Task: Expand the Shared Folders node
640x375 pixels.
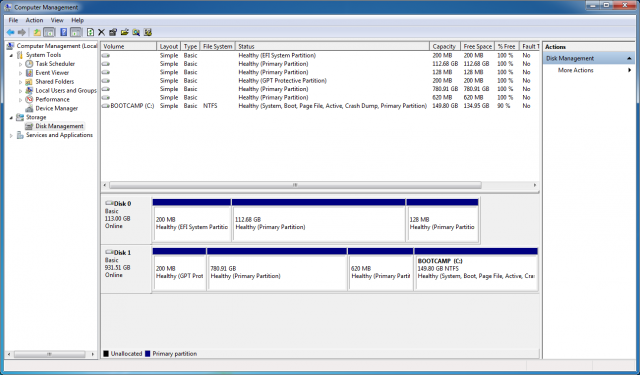Action: click(20, 82)
